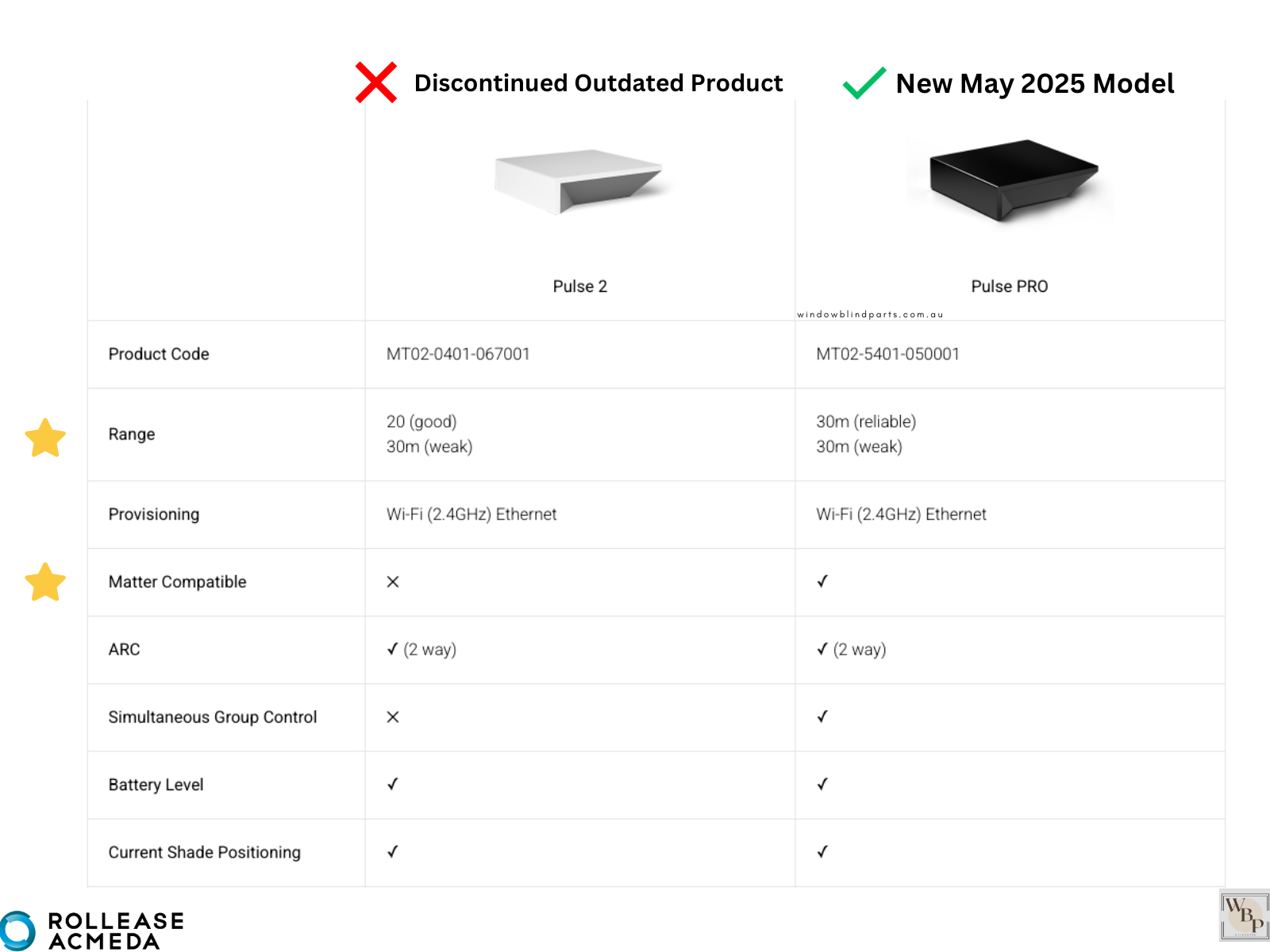Click the Simultaneous Group Control row label
This screenshot has height=952, width=1270.
coord(213,717)
